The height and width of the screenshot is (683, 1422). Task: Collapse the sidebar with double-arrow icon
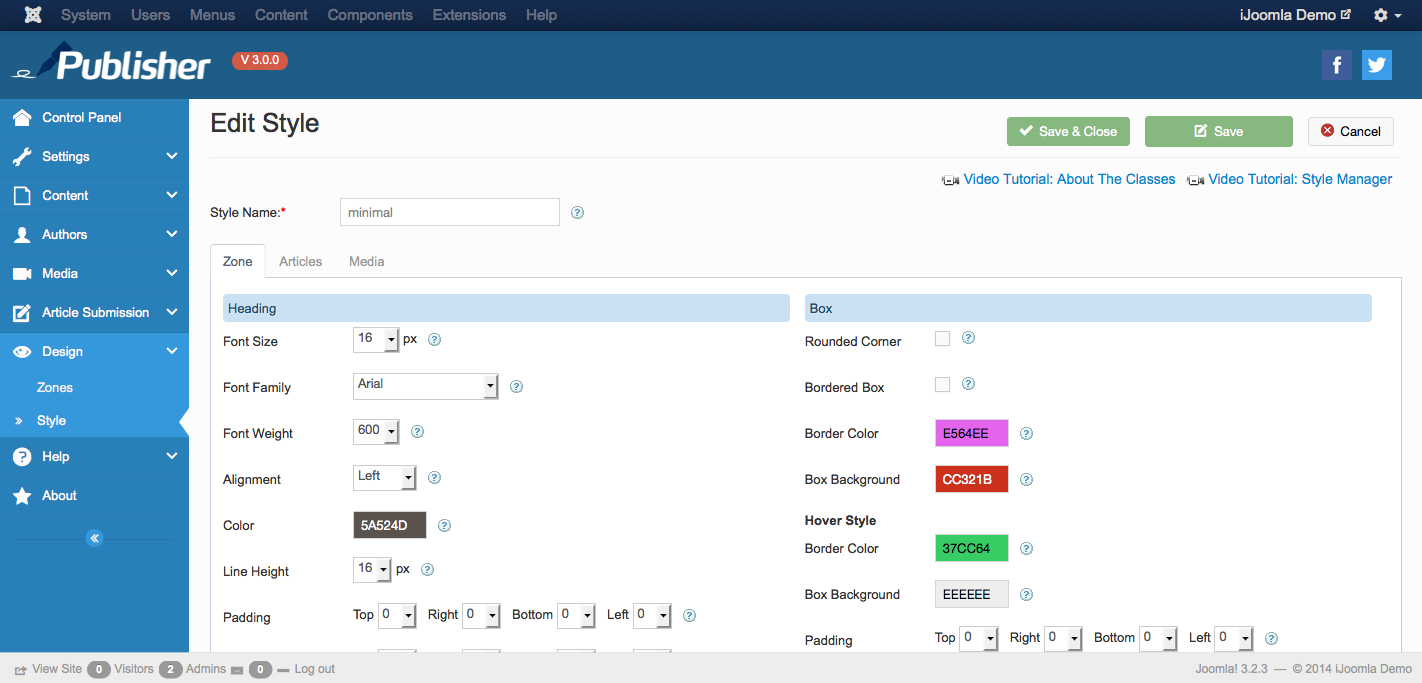tap(94, 538)
